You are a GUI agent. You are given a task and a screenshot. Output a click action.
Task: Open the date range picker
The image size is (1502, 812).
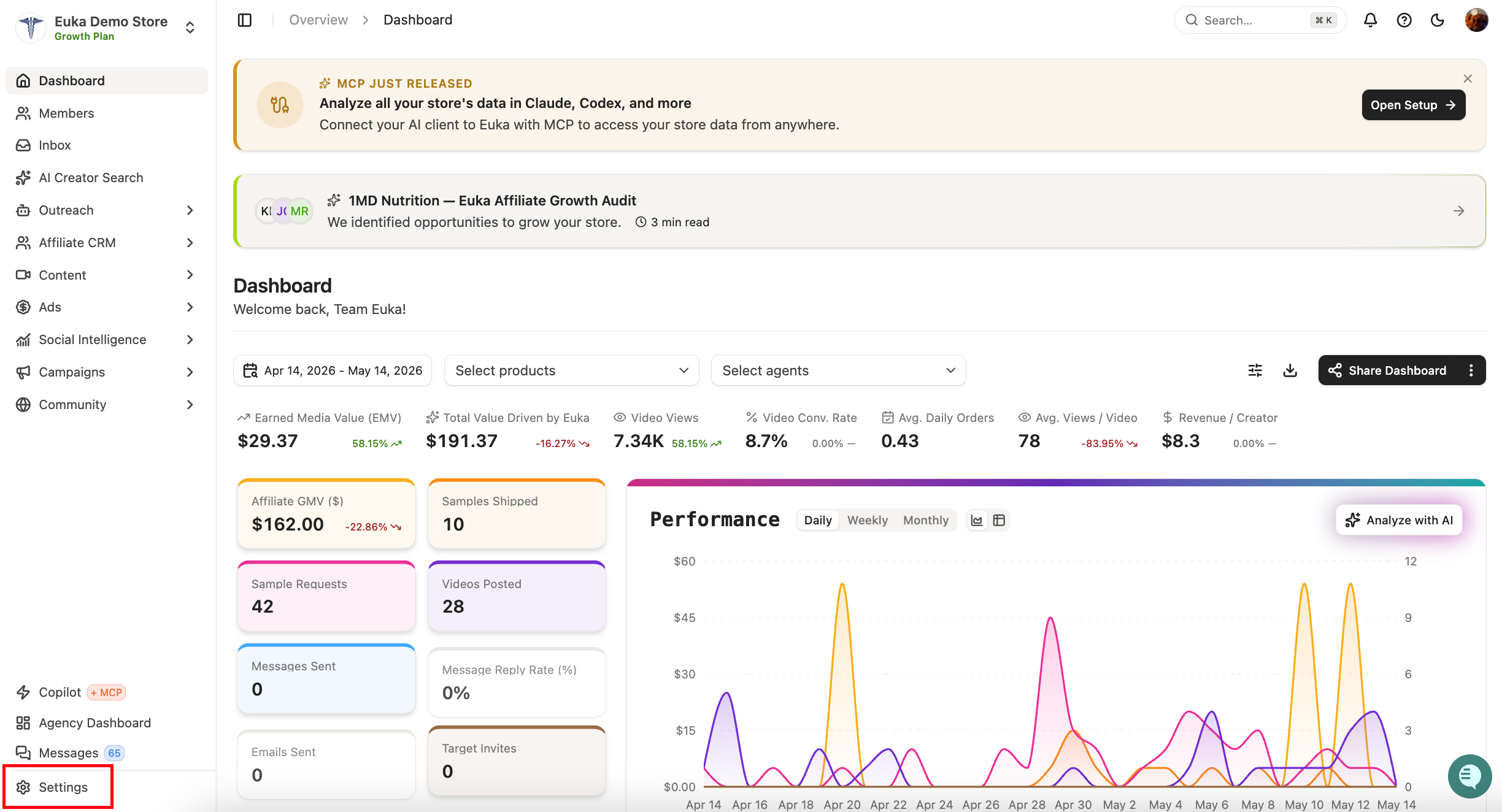pyautogui.click(x=333, y=370)
